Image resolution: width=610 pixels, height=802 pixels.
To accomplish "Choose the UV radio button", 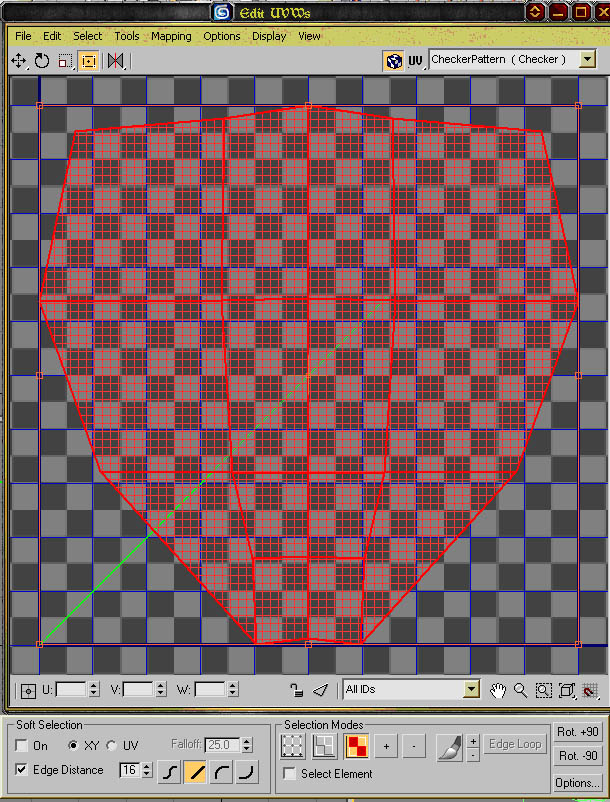I will coord(112,746).
